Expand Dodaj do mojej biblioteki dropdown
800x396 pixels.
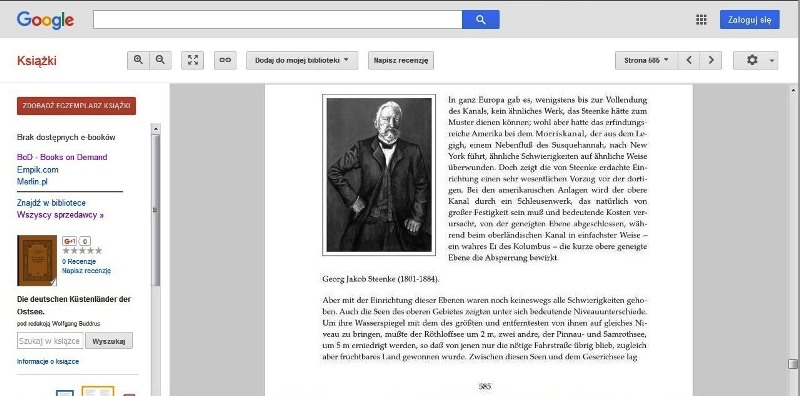[302, 60]
